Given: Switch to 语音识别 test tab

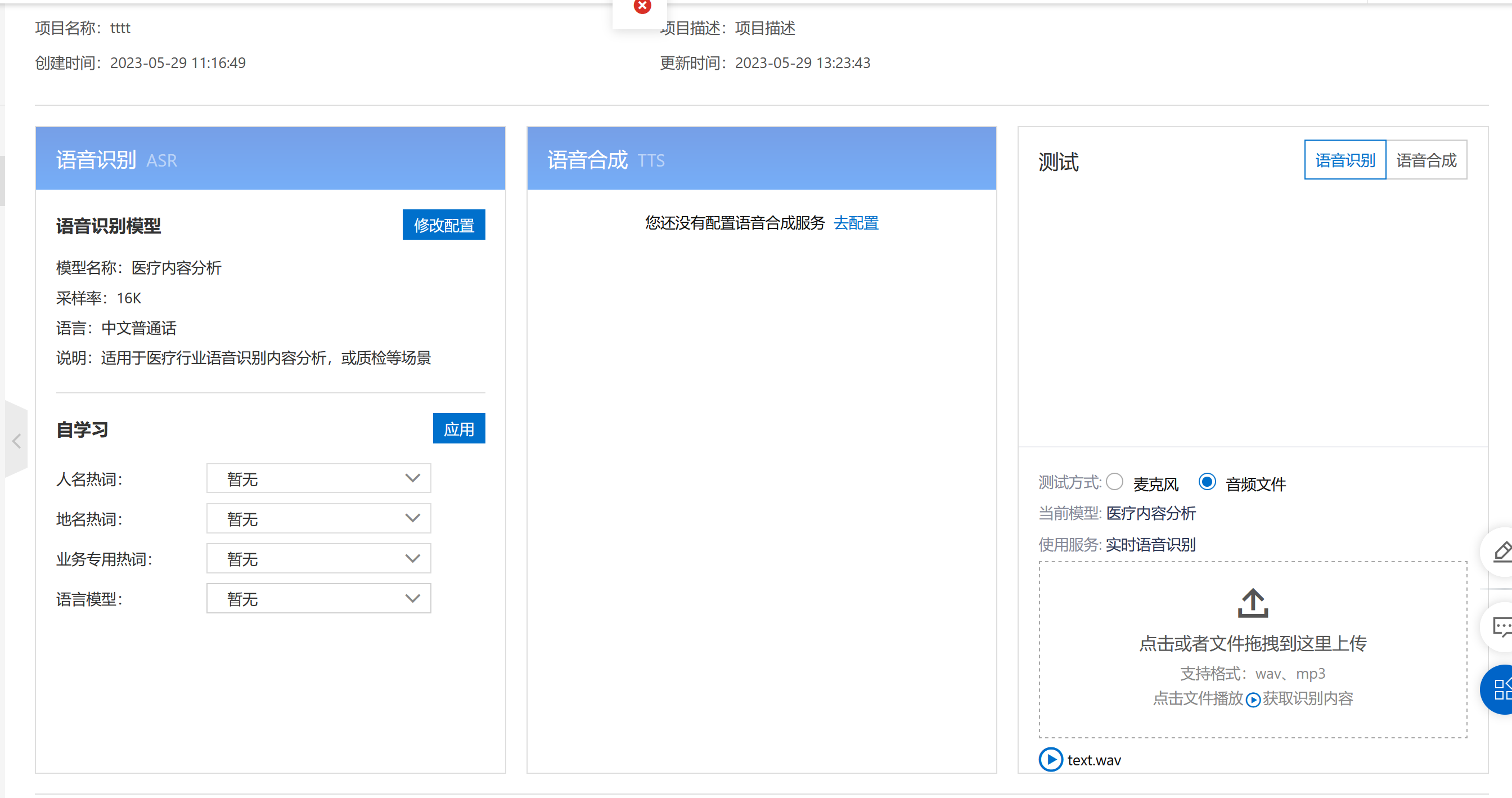Looking at the screenshot, I should click(1345, 160).
